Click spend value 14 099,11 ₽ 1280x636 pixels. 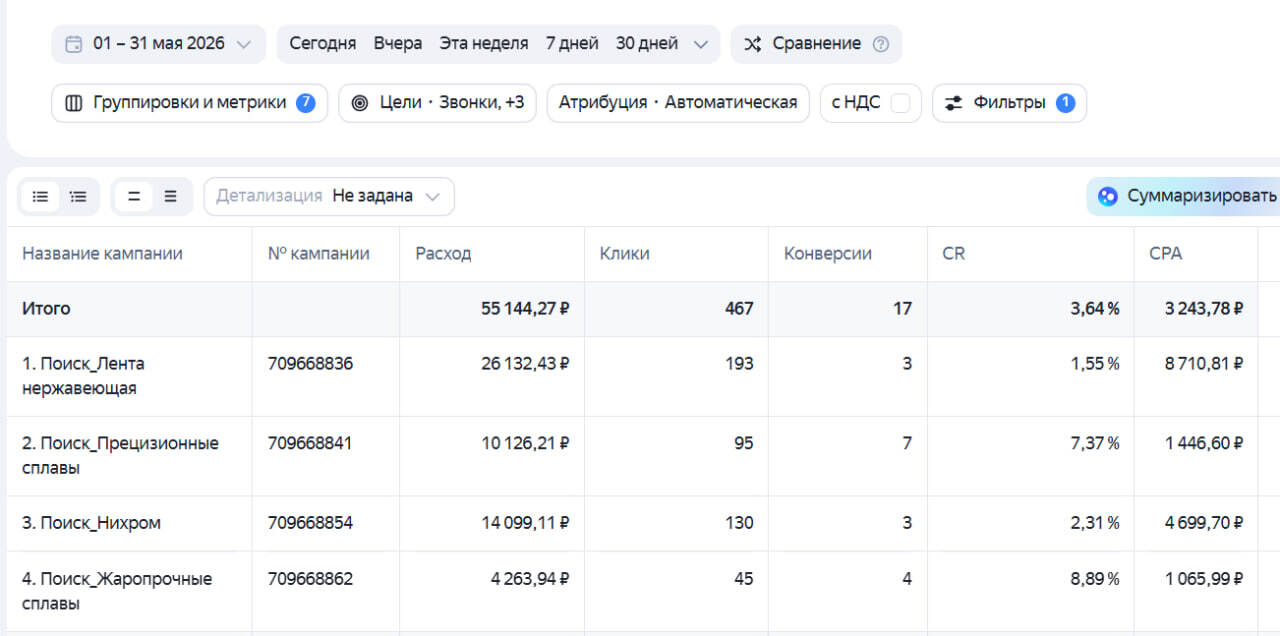tap(525, 523)
